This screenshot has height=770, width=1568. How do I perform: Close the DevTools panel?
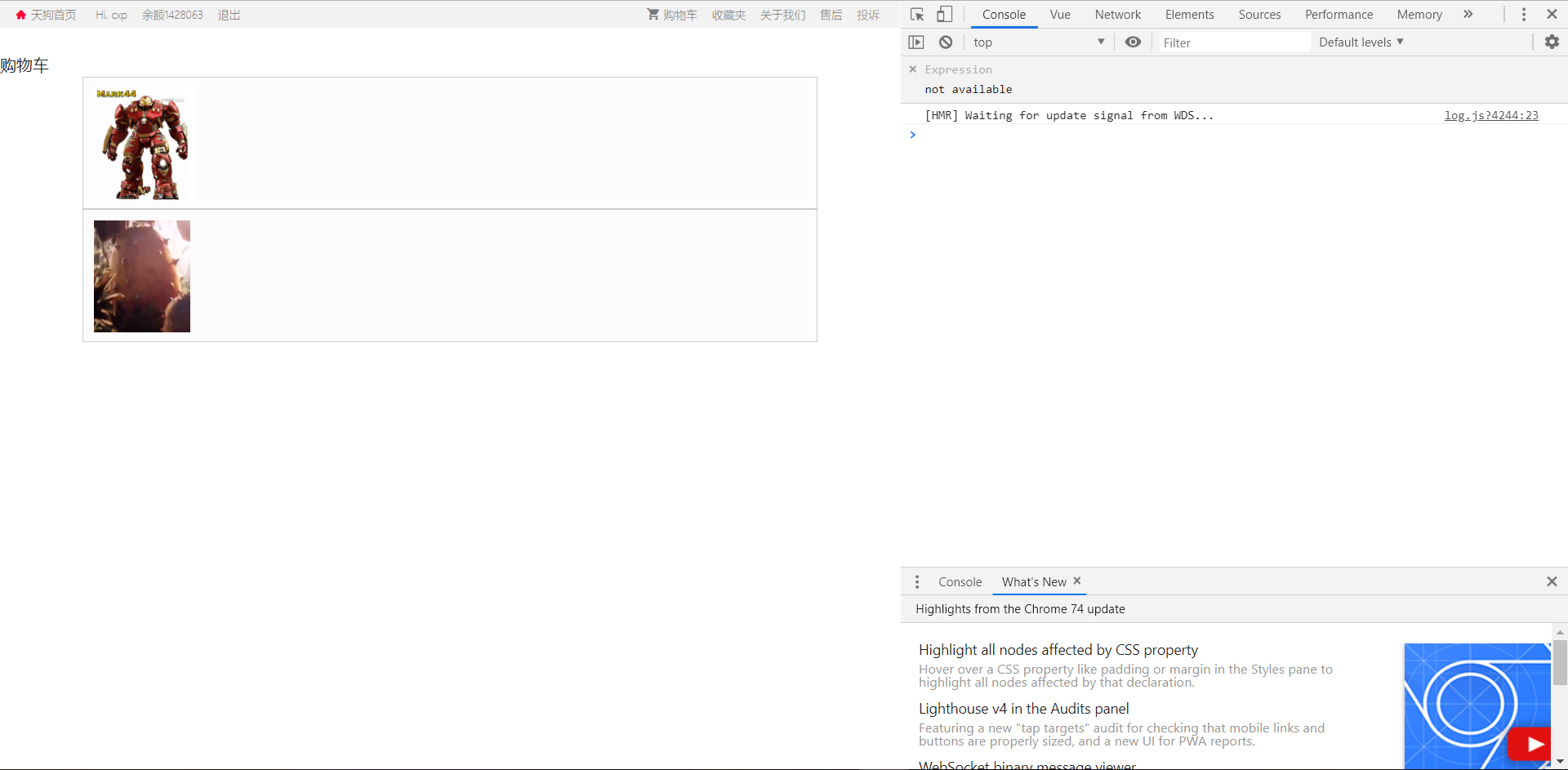pos(1552,15)
